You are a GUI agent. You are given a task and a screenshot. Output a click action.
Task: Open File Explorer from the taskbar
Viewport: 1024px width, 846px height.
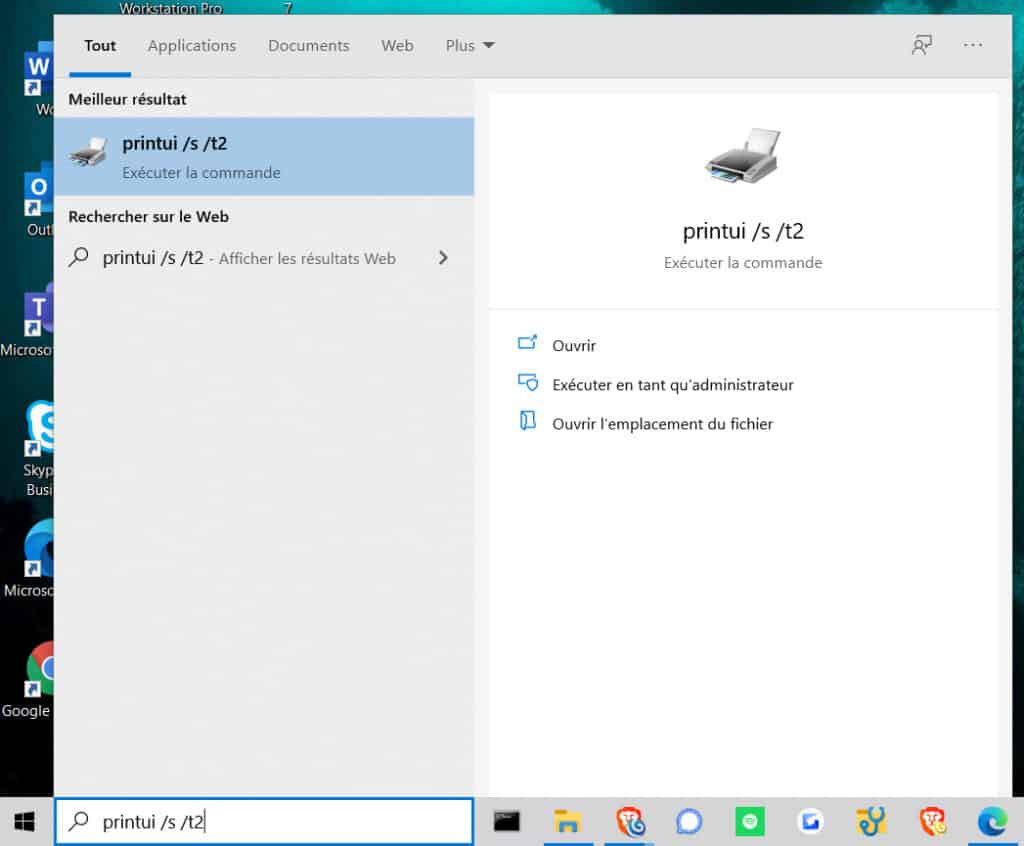568,821
